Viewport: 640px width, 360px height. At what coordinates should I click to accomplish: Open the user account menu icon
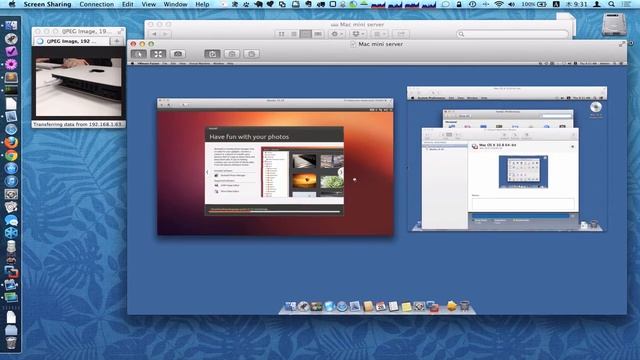tap(597, 4)
